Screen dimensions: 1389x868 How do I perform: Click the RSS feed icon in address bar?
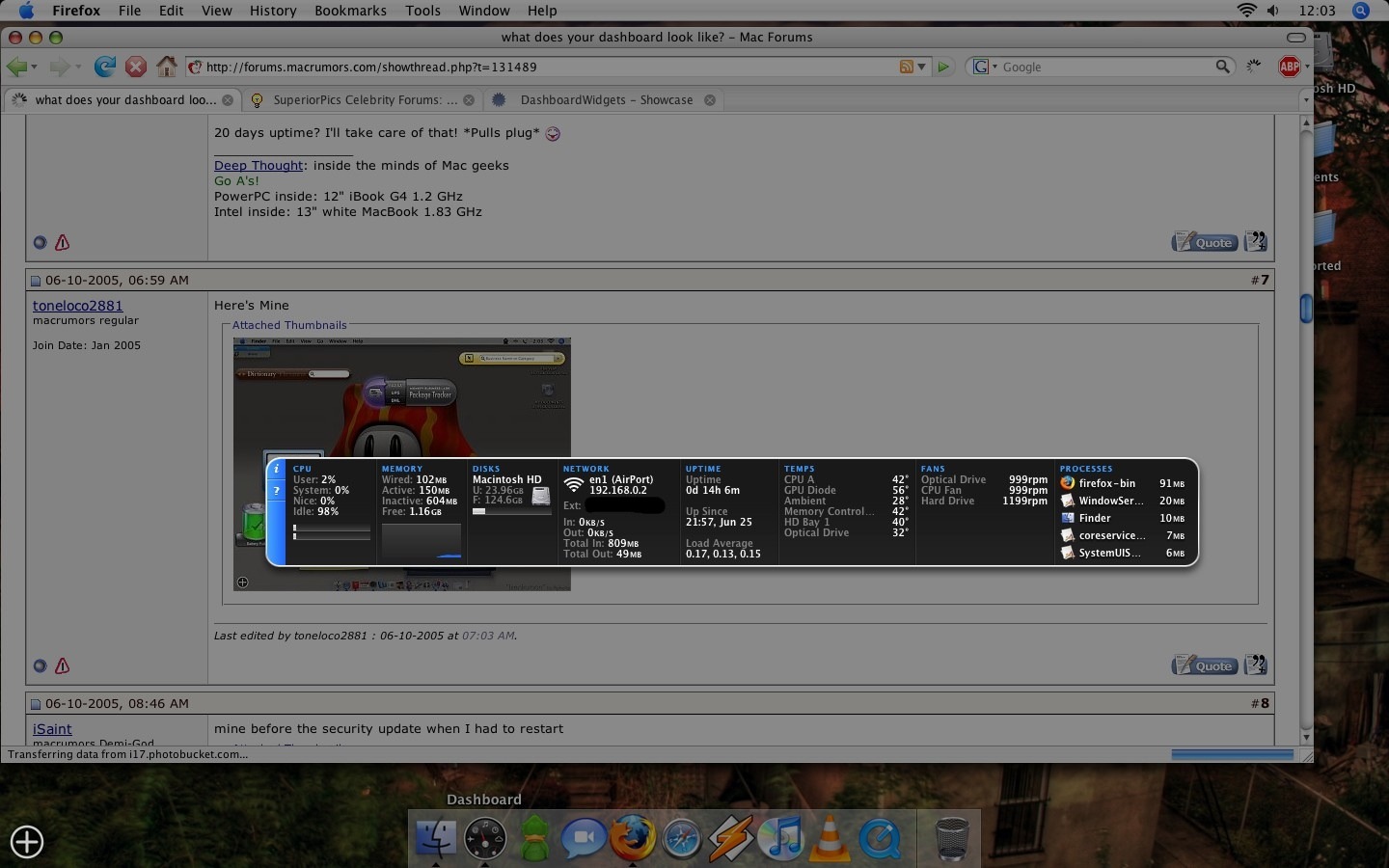907,67
